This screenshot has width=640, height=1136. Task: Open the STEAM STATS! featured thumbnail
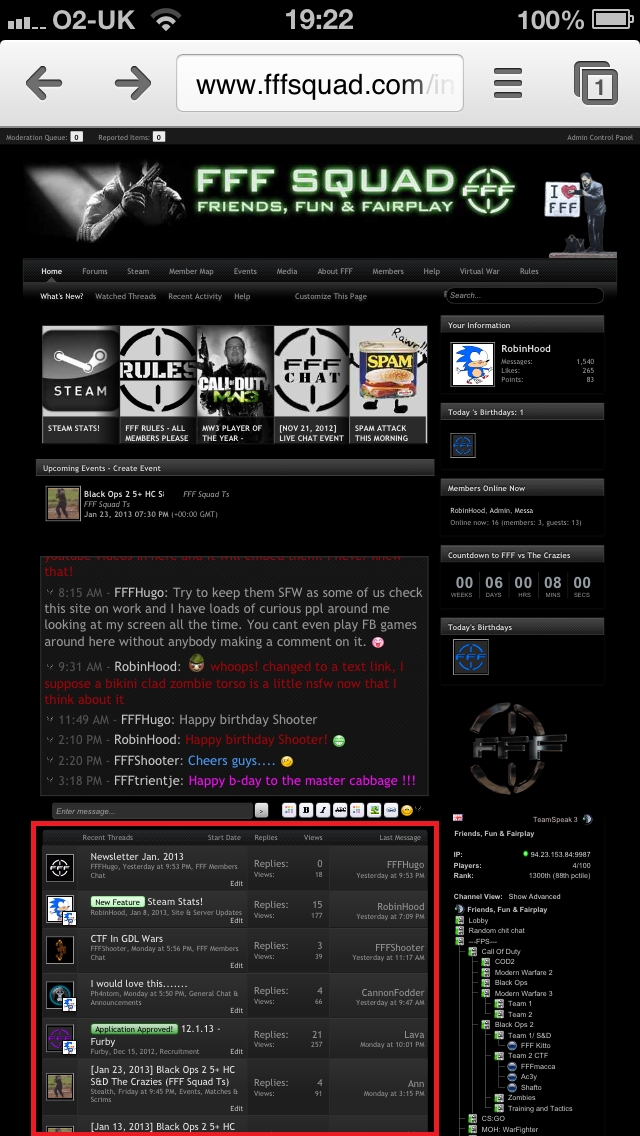tap(80, 385)
